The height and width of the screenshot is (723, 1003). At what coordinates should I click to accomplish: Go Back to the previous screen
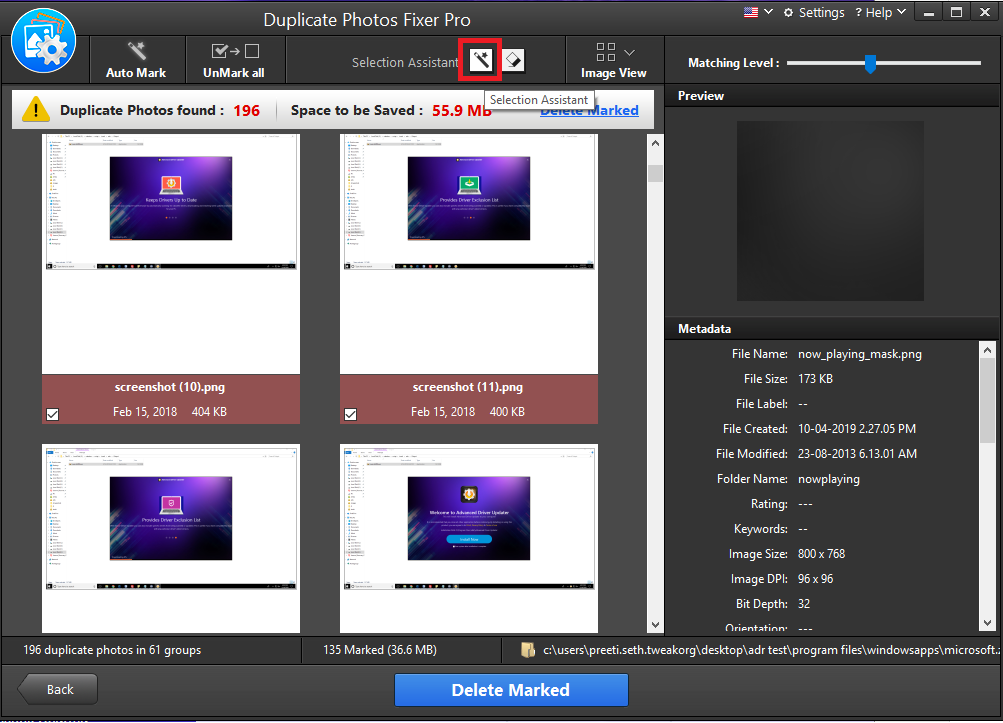coord(58,689)
